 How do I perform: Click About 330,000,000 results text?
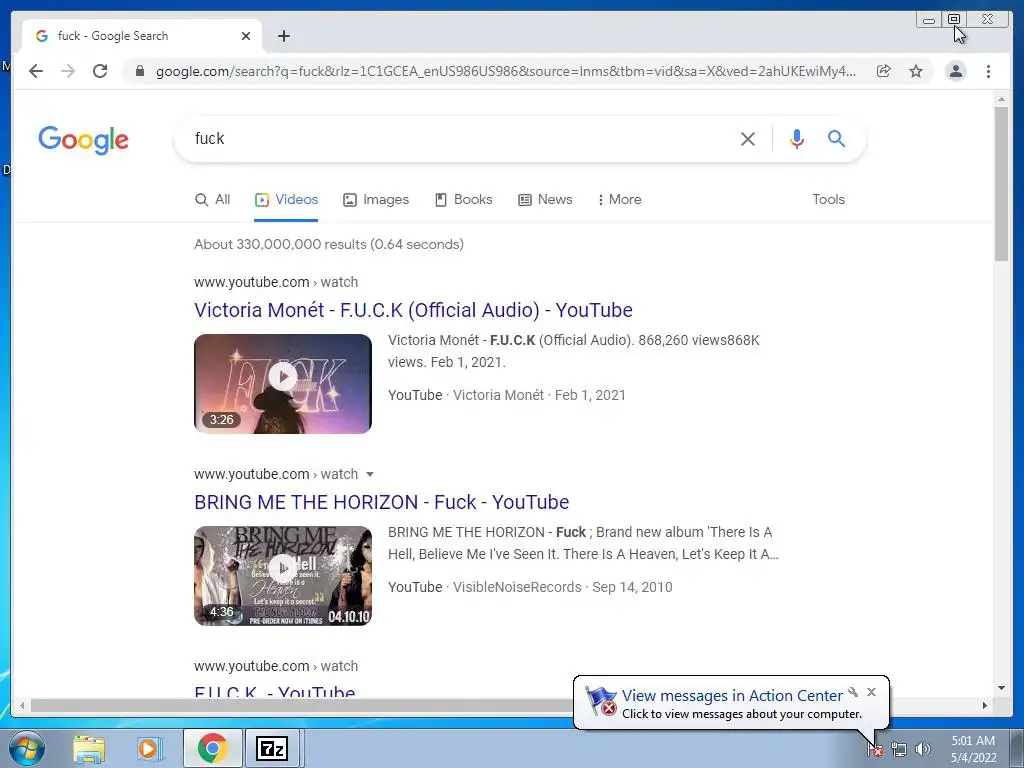pyautogui.click(x=328, y=244)
